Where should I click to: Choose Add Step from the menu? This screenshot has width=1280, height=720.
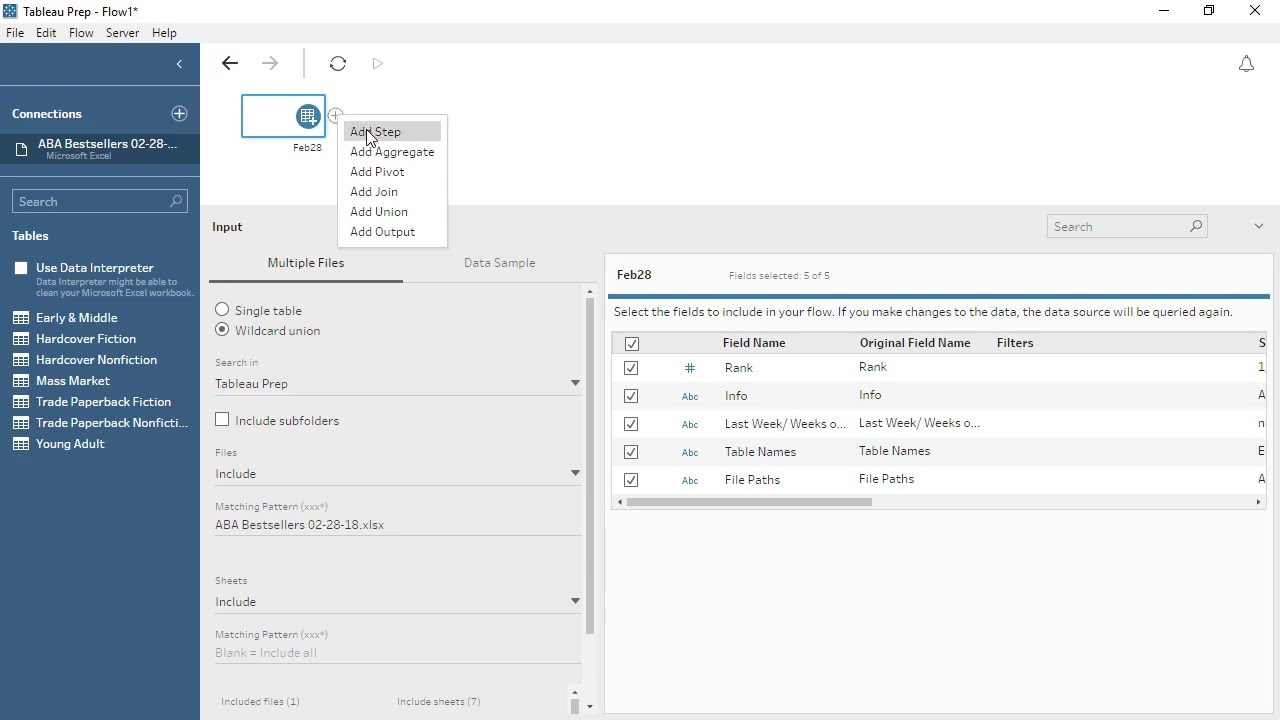(x=392, y=132)
